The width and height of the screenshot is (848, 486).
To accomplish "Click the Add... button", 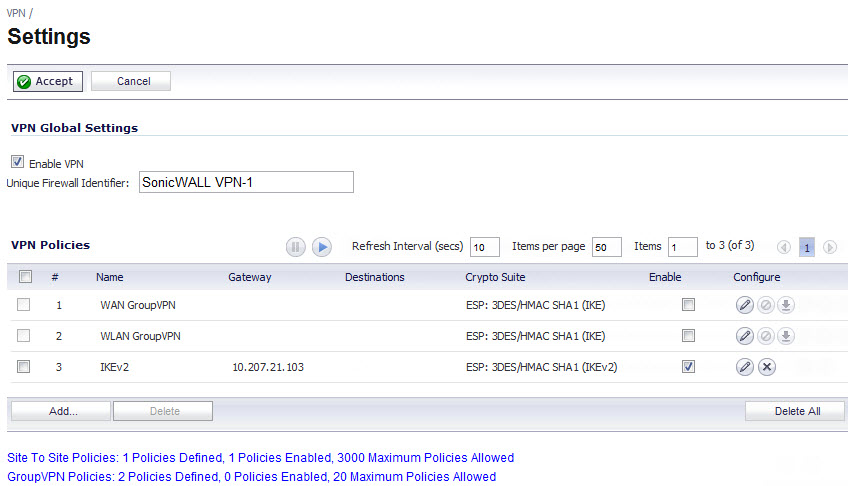I will [61, 411].
